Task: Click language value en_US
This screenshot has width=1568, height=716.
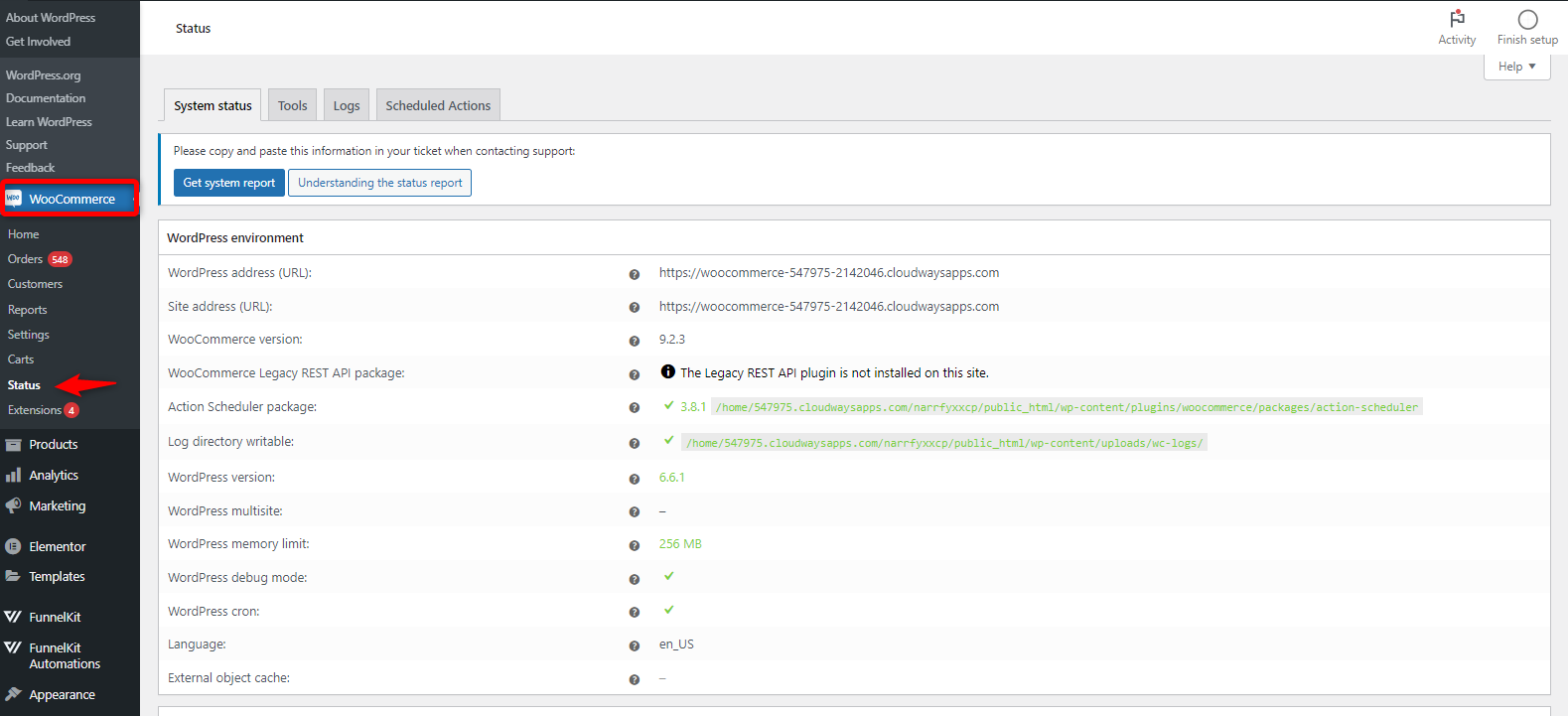Action: [x=676, y=644]
